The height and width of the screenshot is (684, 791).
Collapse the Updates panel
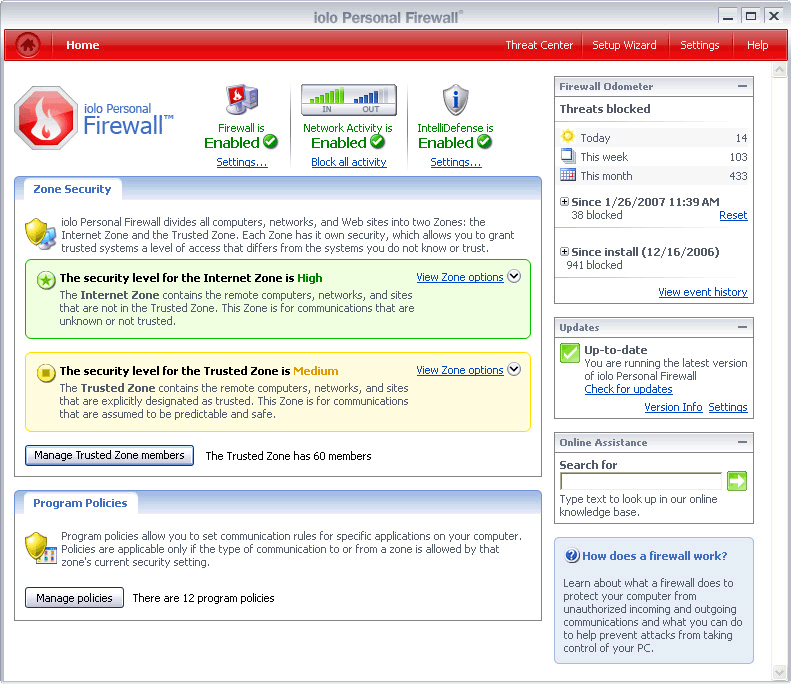tap(742, 327)
